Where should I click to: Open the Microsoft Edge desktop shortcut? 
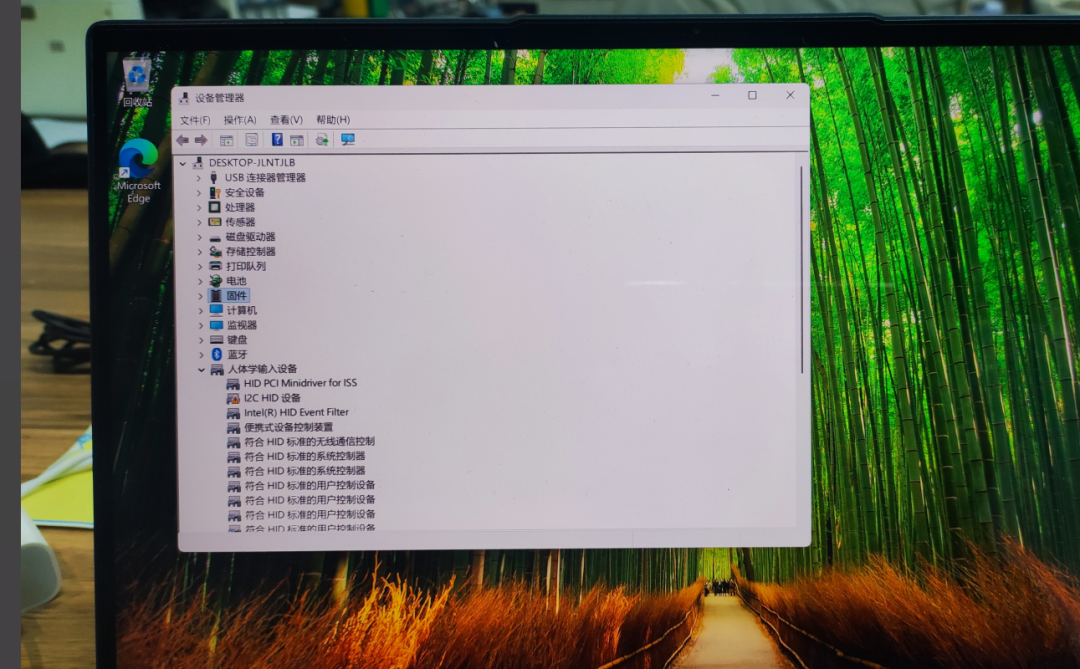coord(138,172)
